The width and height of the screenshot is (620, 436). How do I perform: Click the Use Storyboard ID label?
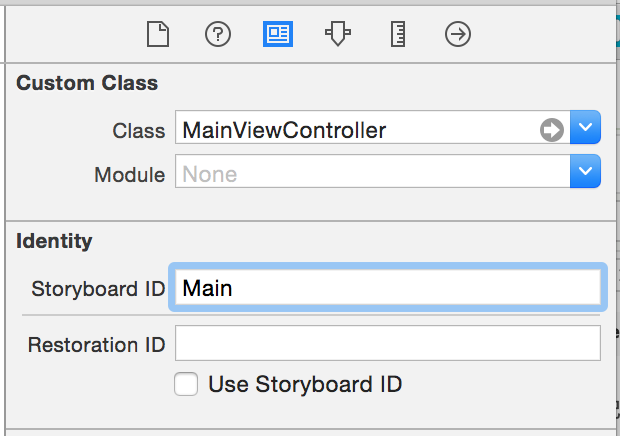(x=305, y=384)
